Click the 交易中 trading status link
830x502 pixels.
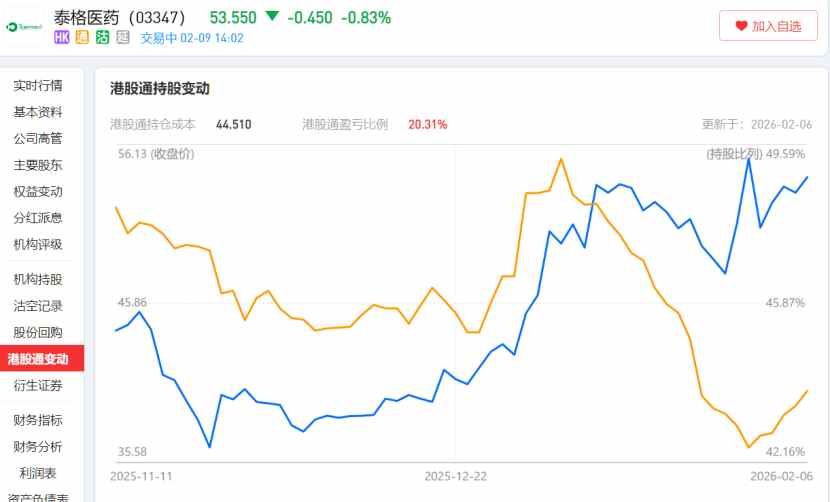[x=158, y=38]
